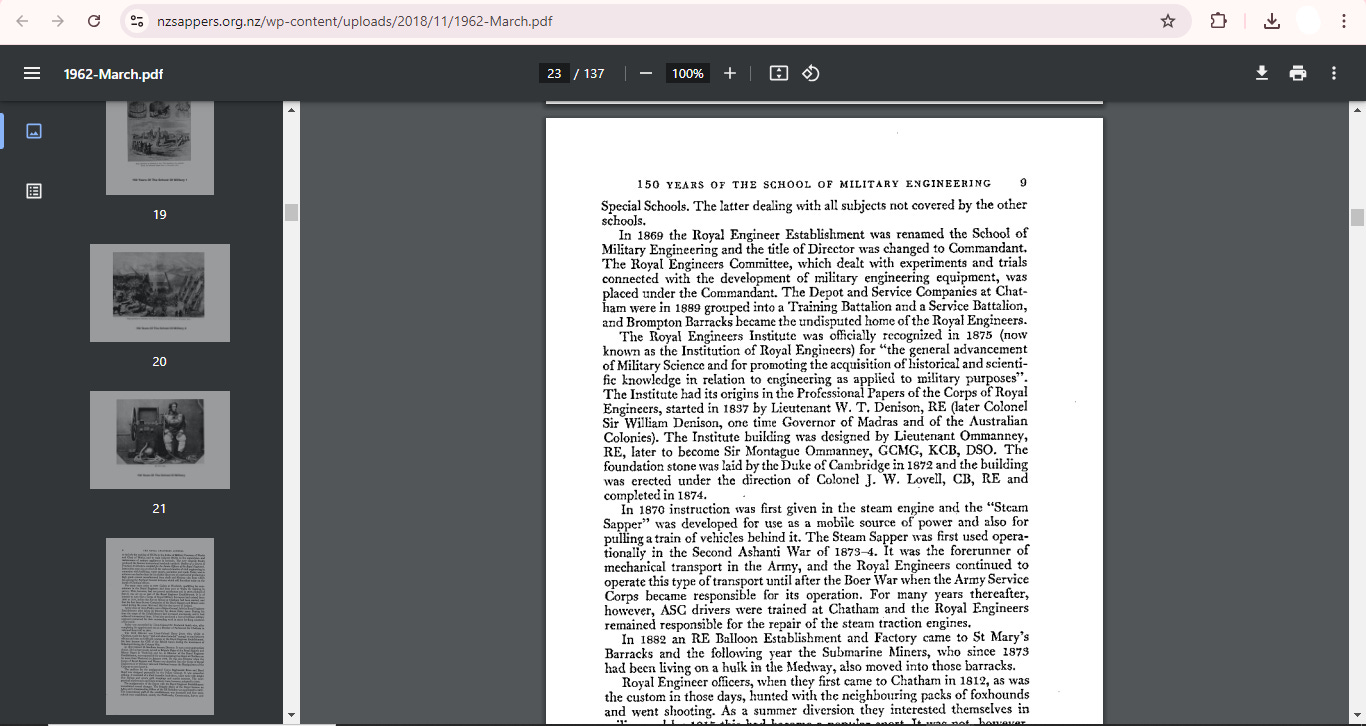The image size is (1366, 726).
Task: Click the document scroll down arrow
Action: point(1357,715)
